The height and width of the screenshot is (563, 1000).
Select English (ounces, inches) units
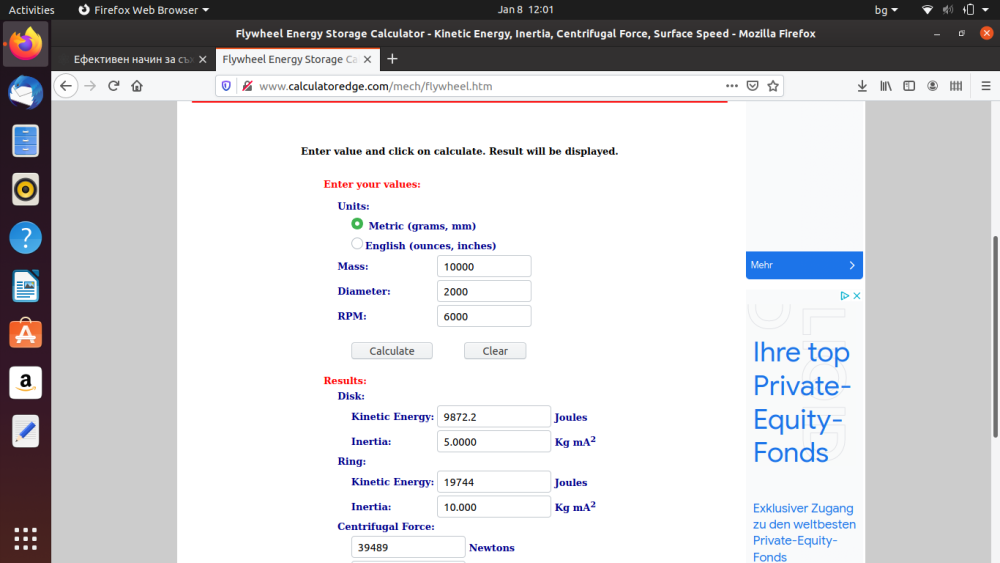click(357, 243)
